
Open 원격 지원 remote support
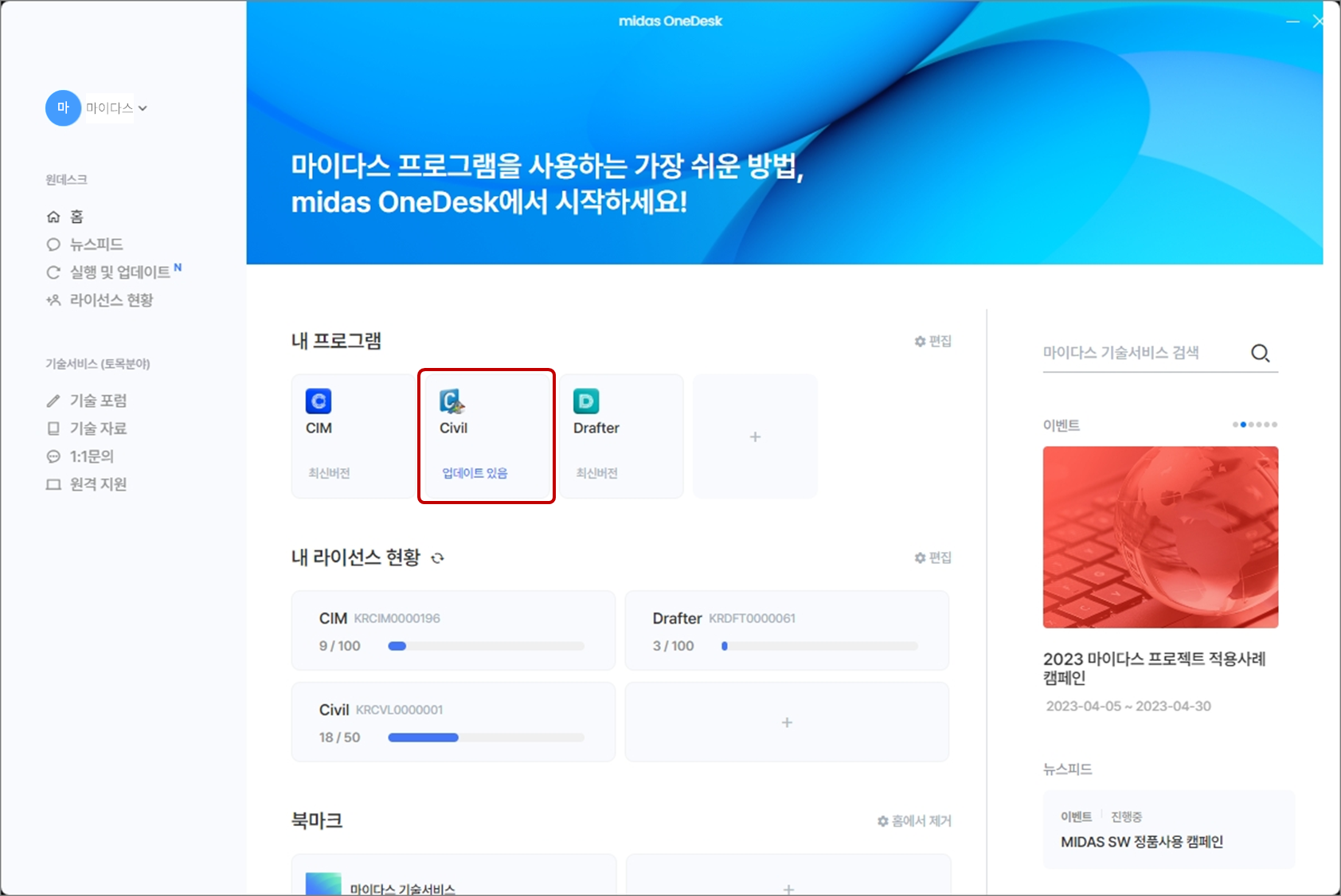pyautogui.click(x=86, y=484)
